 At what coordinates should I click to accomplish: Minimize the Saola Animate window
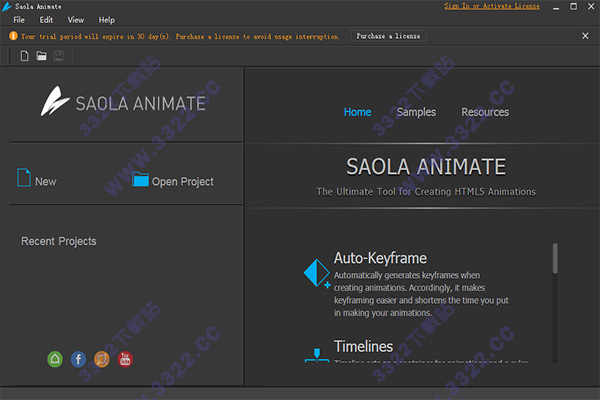pos(556,7)
